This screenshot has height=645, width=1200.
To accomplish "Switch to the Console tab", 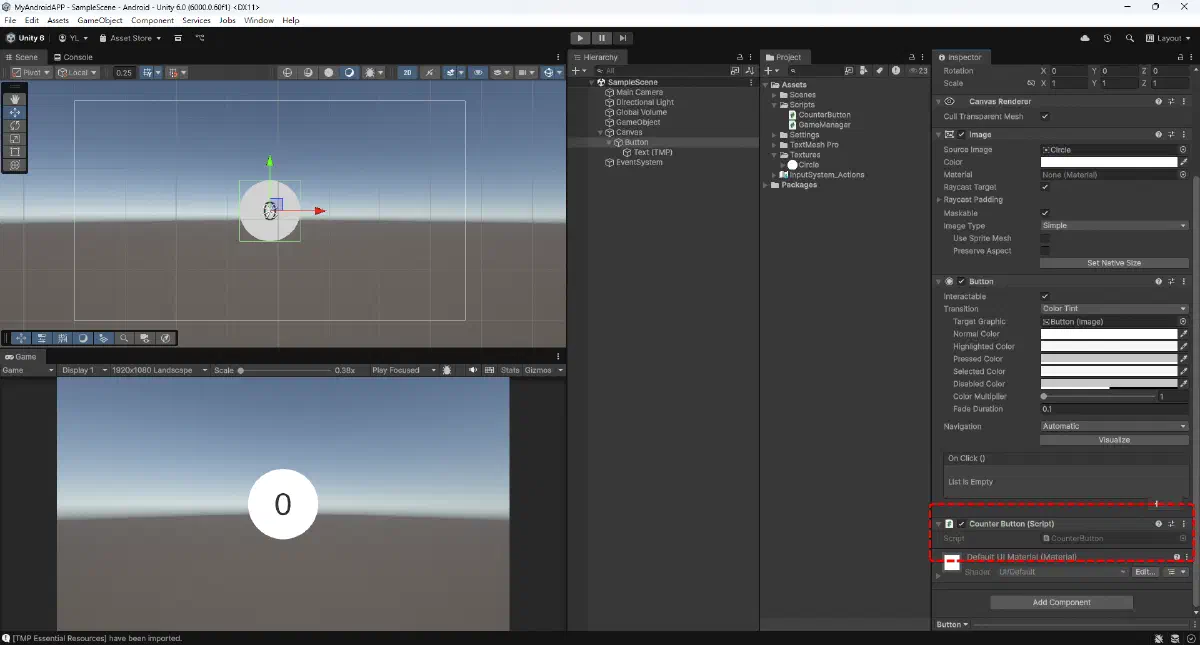I will 73,57.
